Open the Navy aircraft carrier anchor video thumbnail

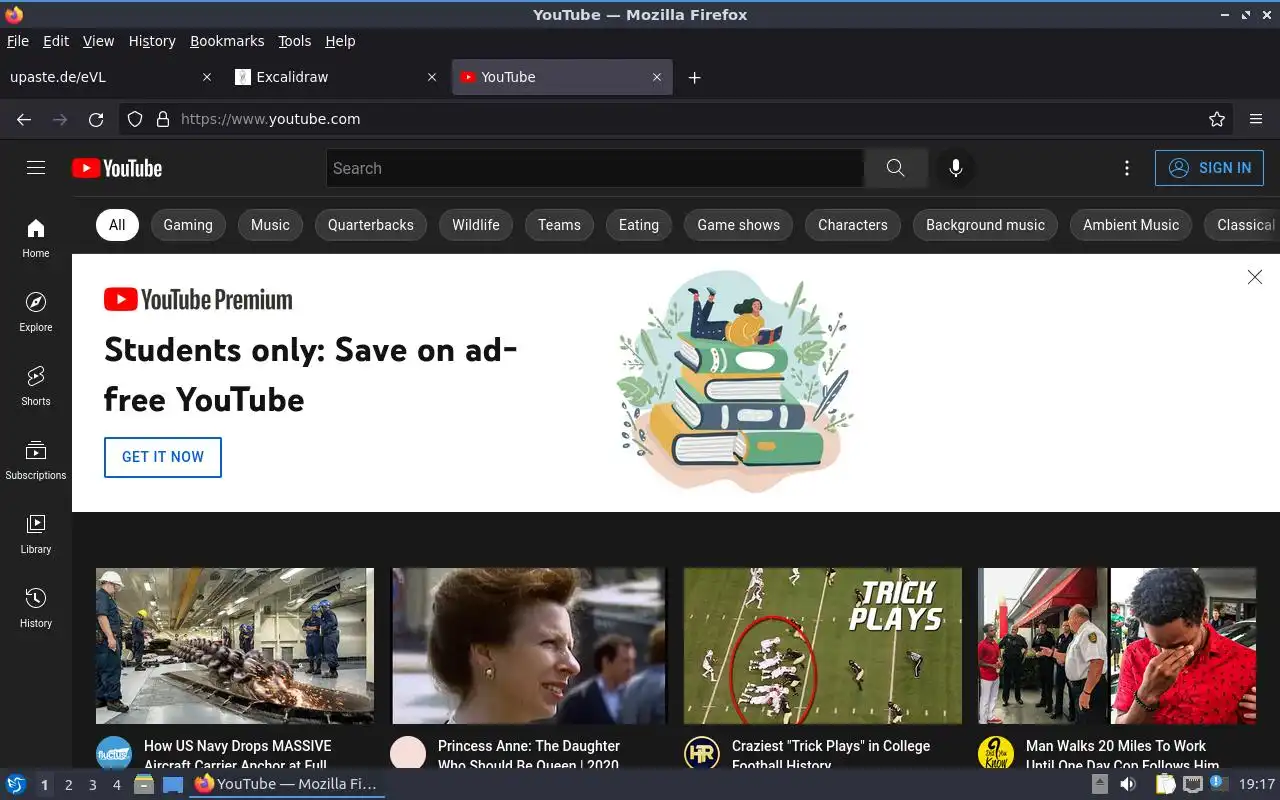[235, 646]
